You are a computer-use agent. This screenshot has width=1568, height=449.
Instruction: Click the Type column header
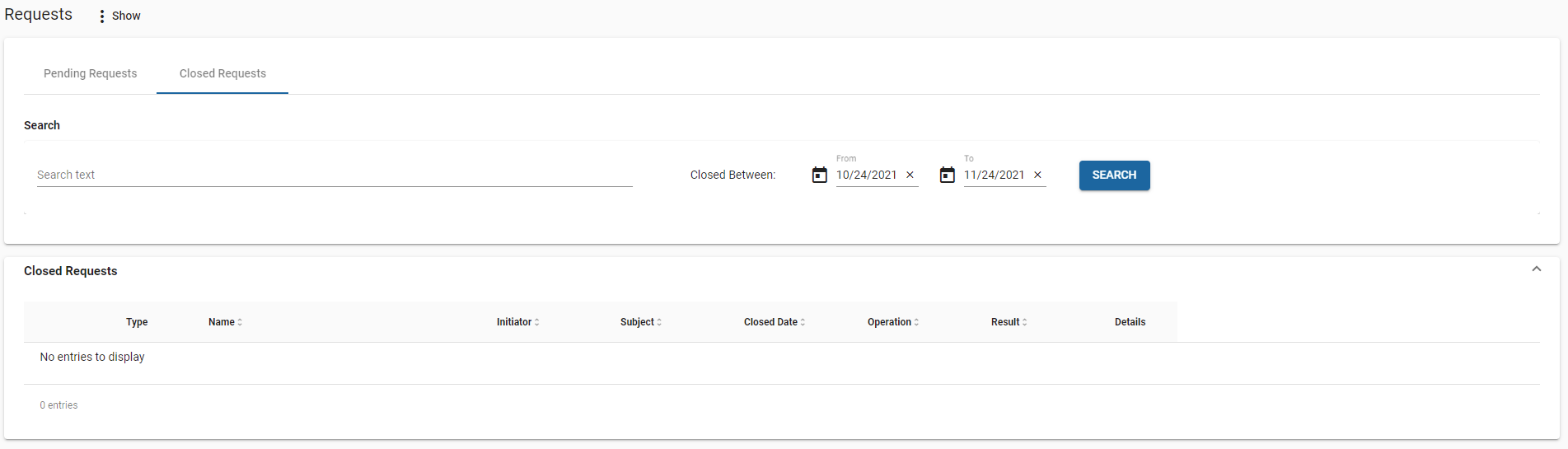tap(137, 322)
